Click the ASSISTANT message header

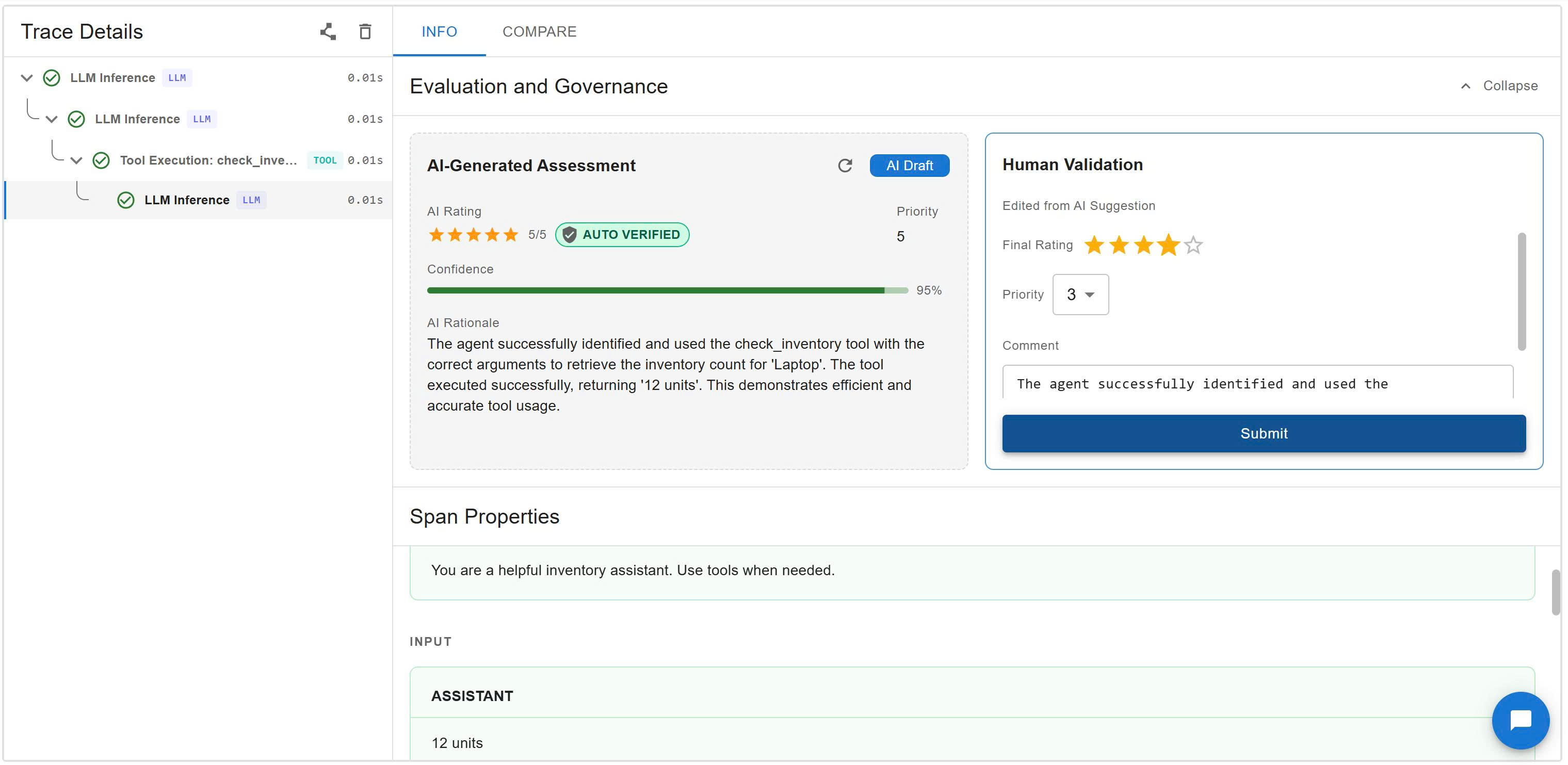[472, 696]
